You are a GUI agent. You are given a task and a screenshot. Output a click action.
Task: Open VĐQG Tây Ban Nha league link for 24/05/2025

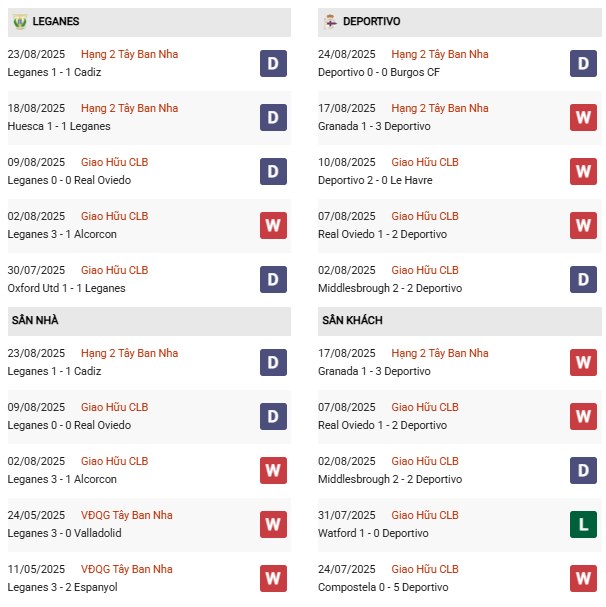pos(126,515)
